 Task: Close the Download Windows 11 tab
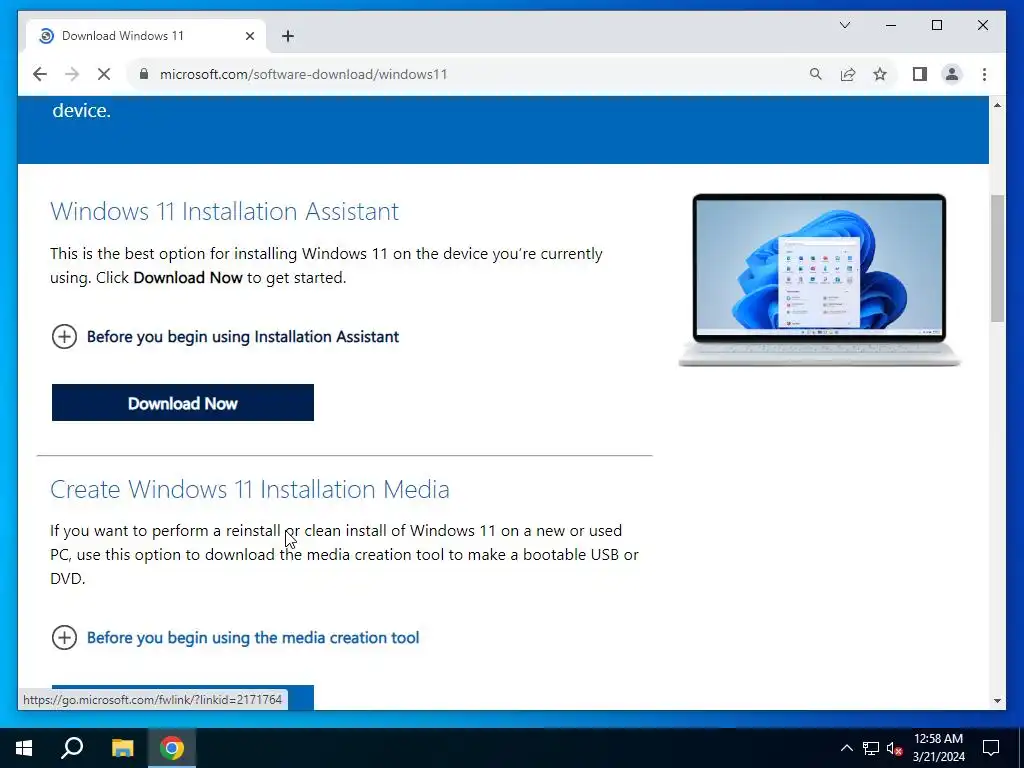point(249,36)
